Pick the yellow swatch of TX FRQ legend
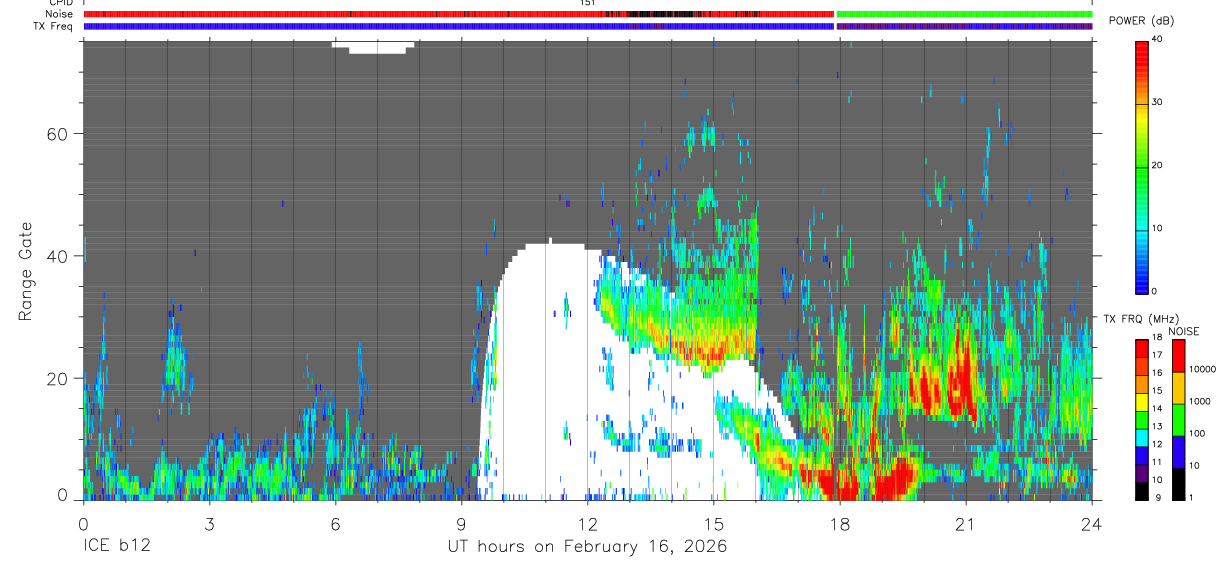This screenshot has width=1228, height=567. tap(1142, 402)
